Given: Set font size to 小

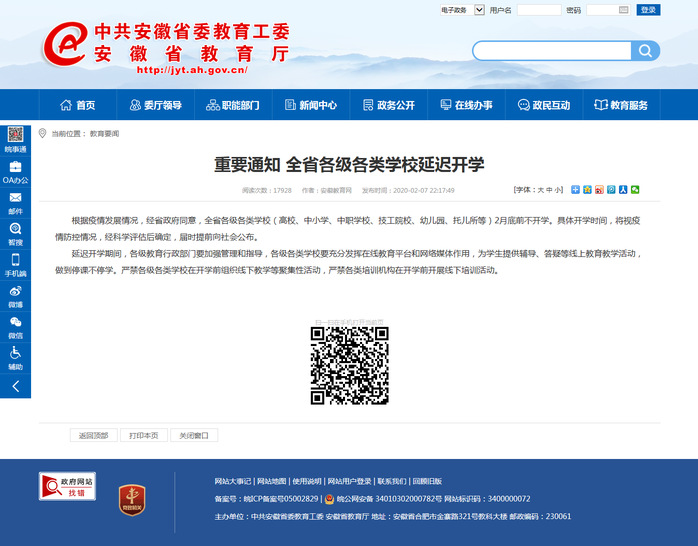Looking at the screenshot, I should pyautogui.click(x=558, y=190).
